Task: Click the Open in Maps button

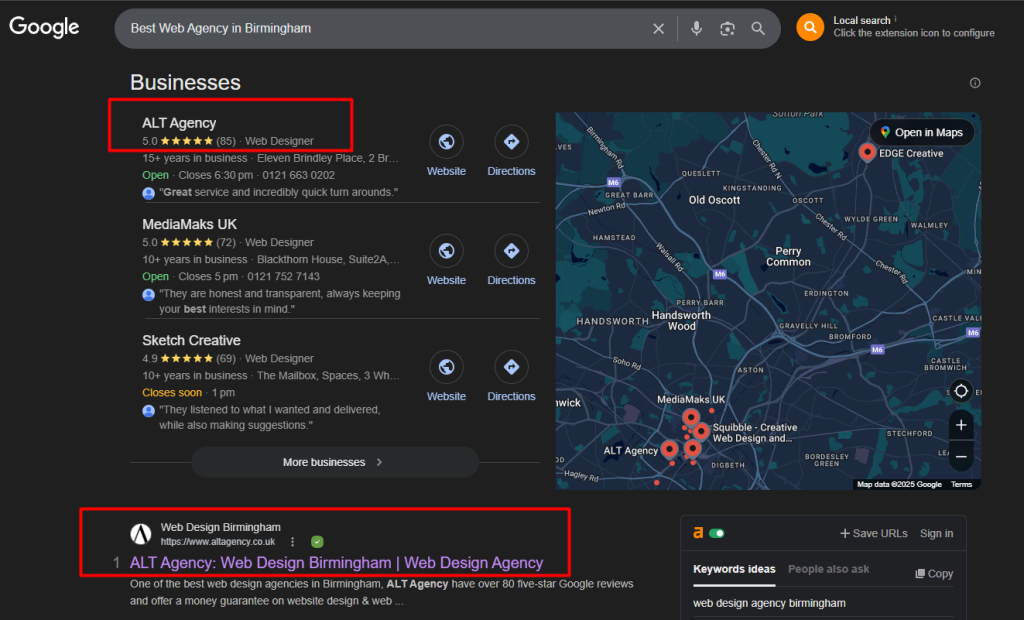Action: point(921,132)
